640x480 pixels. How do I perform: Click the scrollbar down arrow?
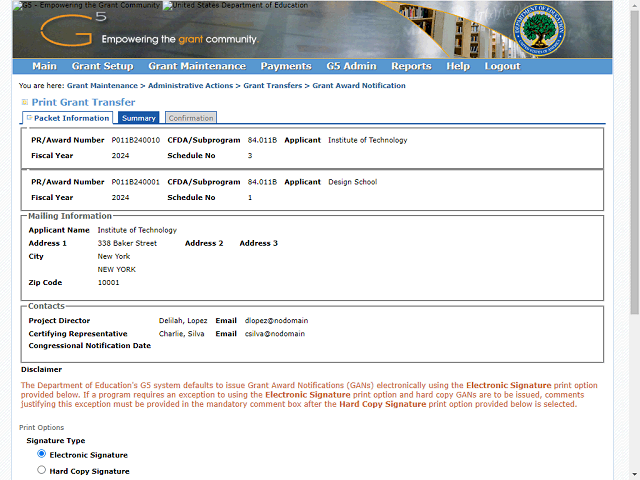[635, 475]
